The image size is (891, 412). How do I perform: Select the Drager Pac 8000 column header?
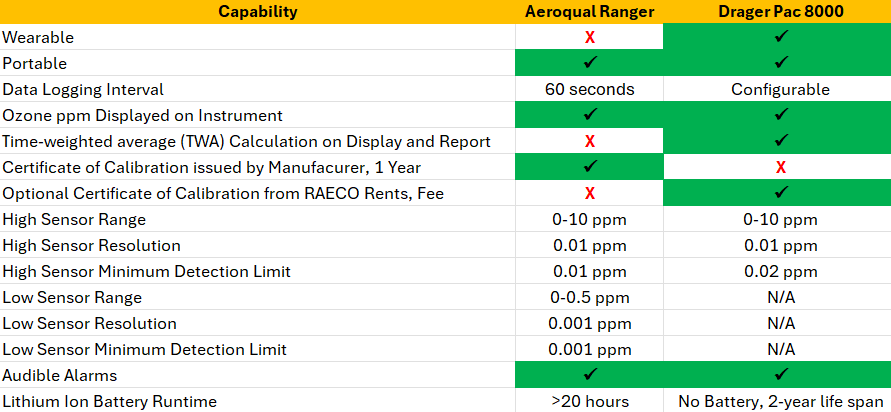pyautogui.click(x=780, y=12)
